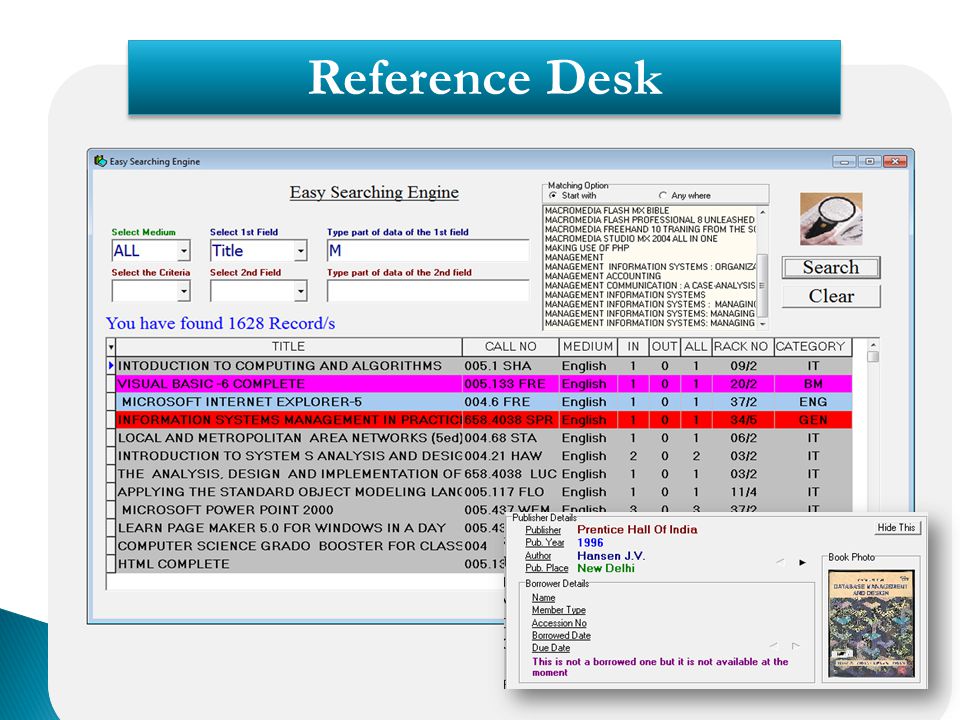Click call number 004.21 HAW cell

[x=511, y=456]
